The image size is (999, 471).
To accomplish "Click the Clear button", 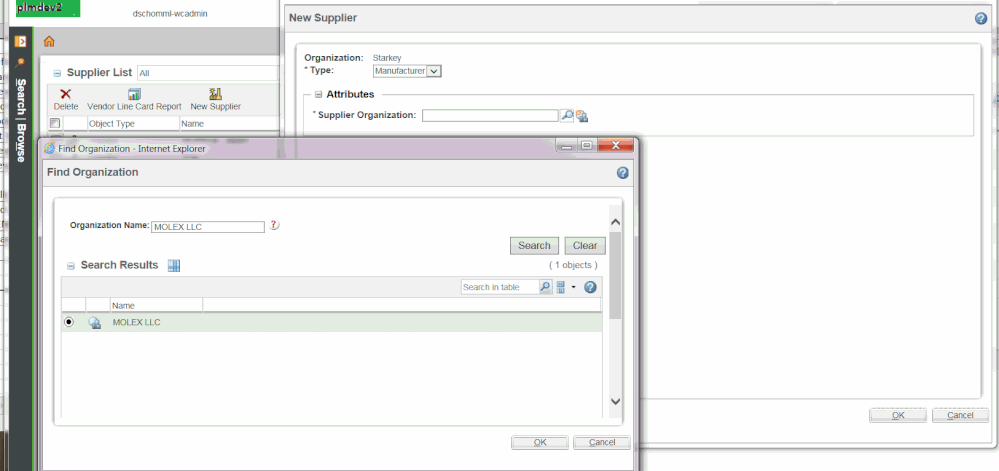I will (x=585, y=245).
